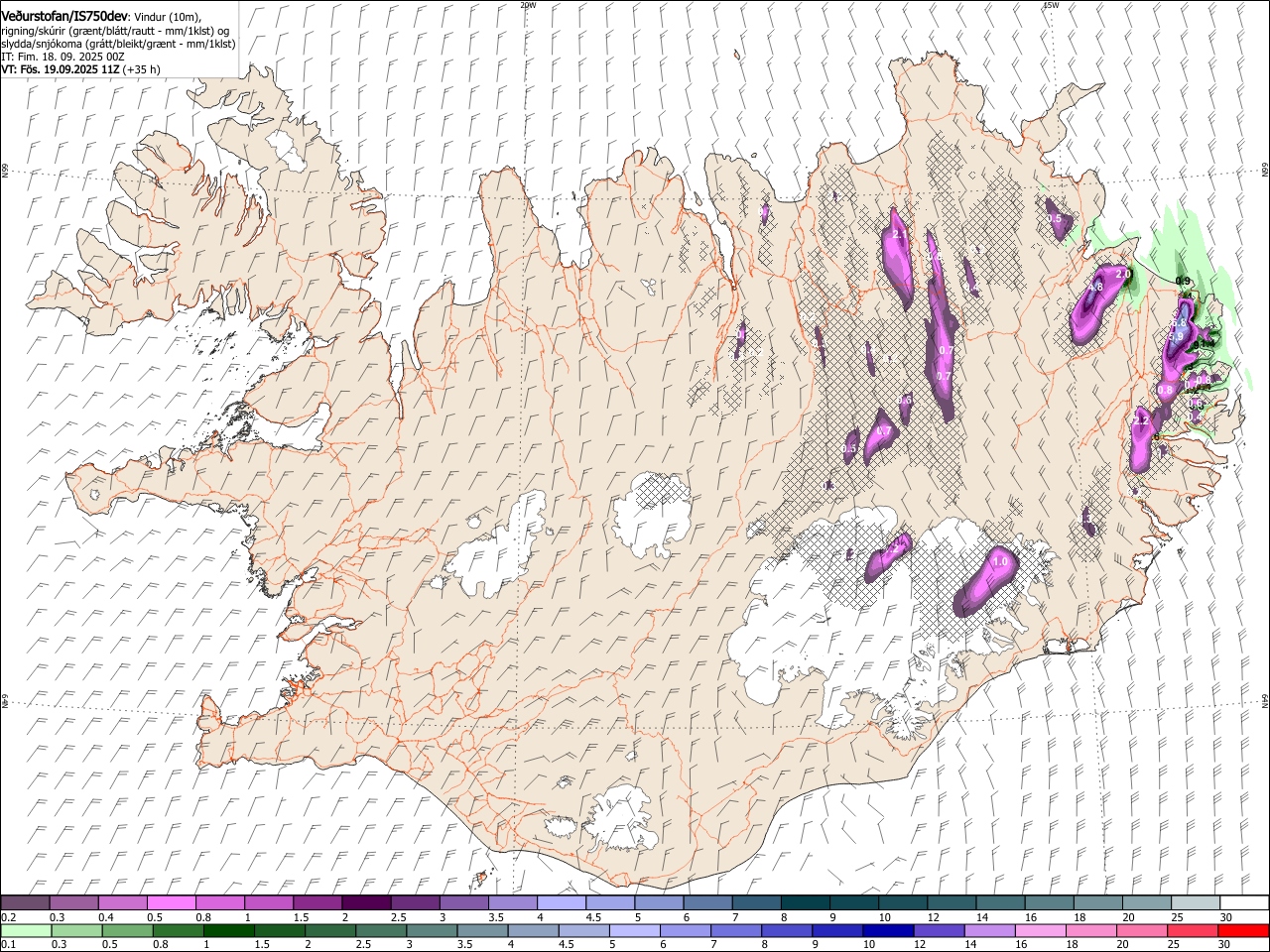Pick the lower legend swatch labelled 2
The width and height of the screenshot is (1270, 952).
[x=329, y=930]
